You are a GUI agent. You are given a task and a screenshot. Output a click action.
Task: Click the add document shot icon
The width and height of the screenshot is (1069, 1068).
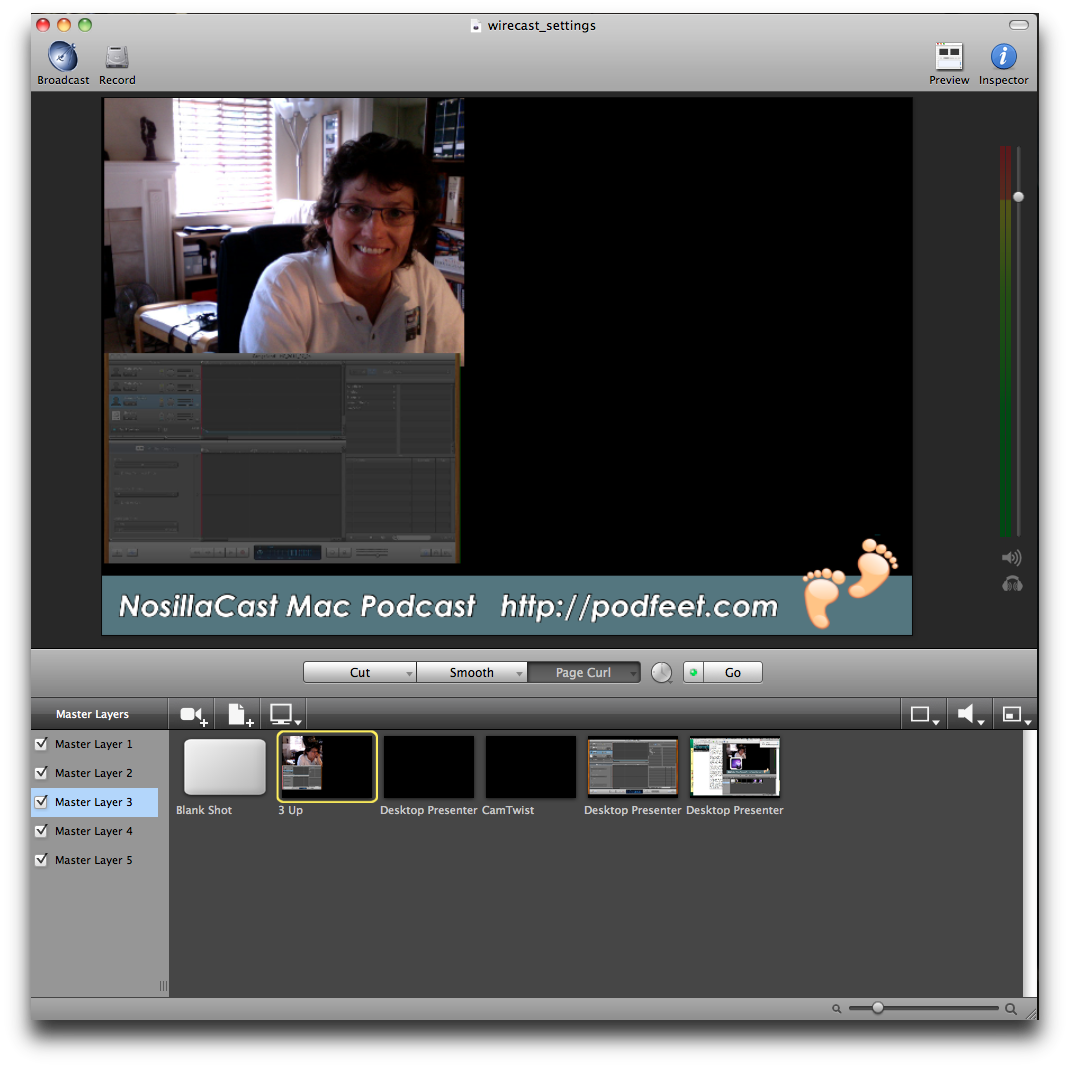(240, 715)
